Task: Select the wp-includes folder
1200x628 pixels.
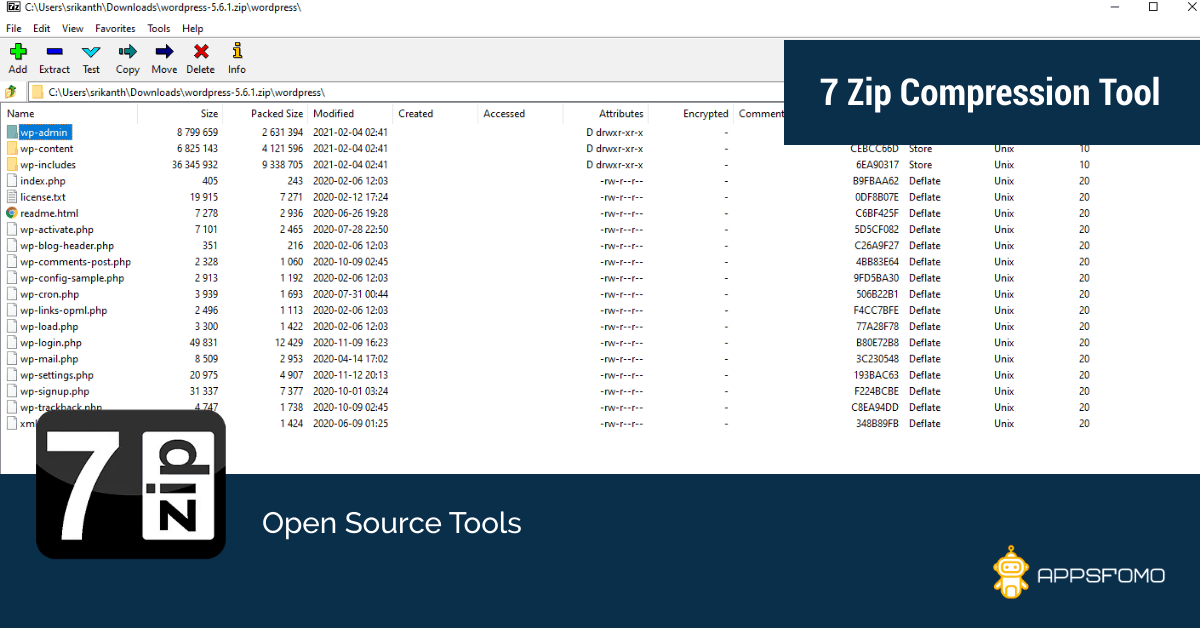Action: 47,165
